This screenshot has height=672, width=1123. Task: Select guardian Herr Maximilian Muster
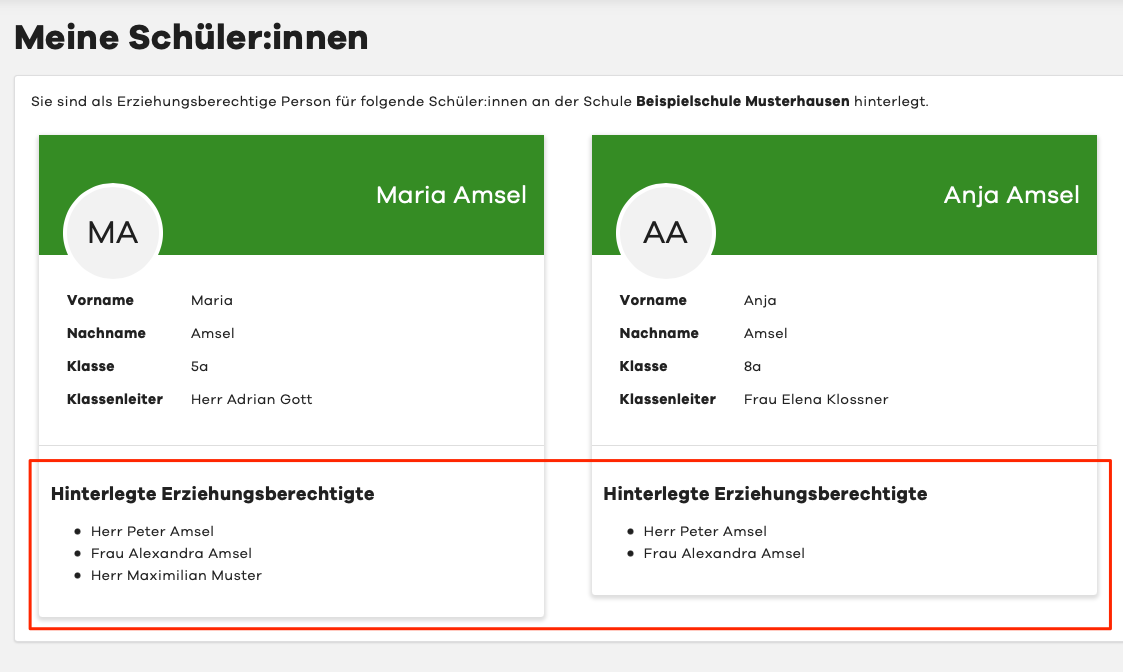coord(176,575)
